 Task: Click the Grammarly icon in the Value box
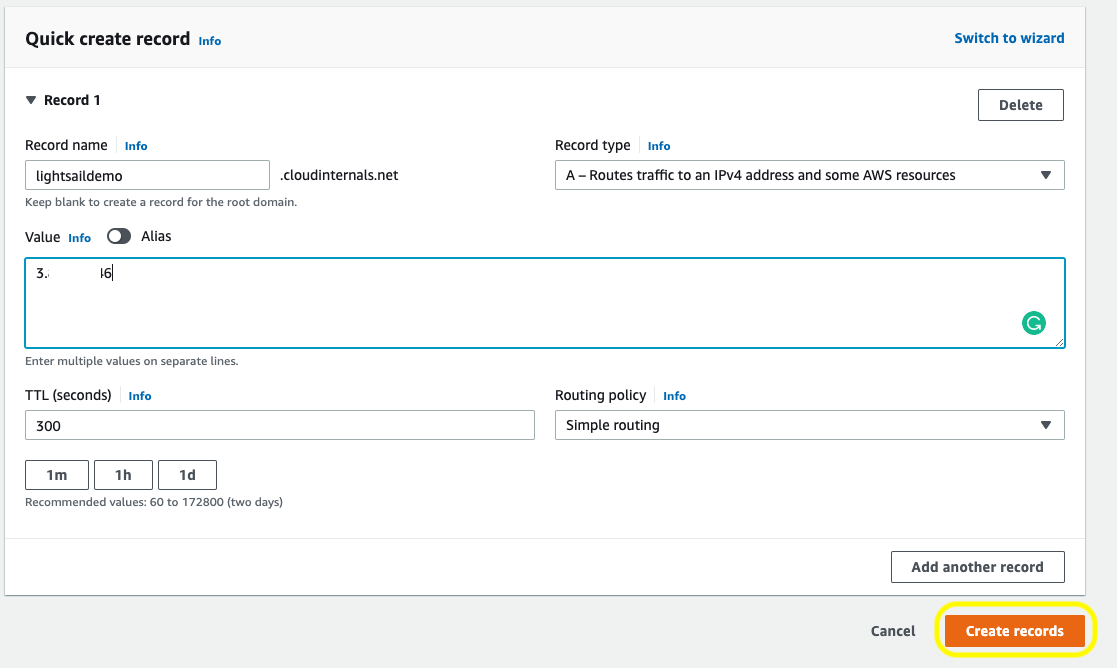[x=1034, y=322]
